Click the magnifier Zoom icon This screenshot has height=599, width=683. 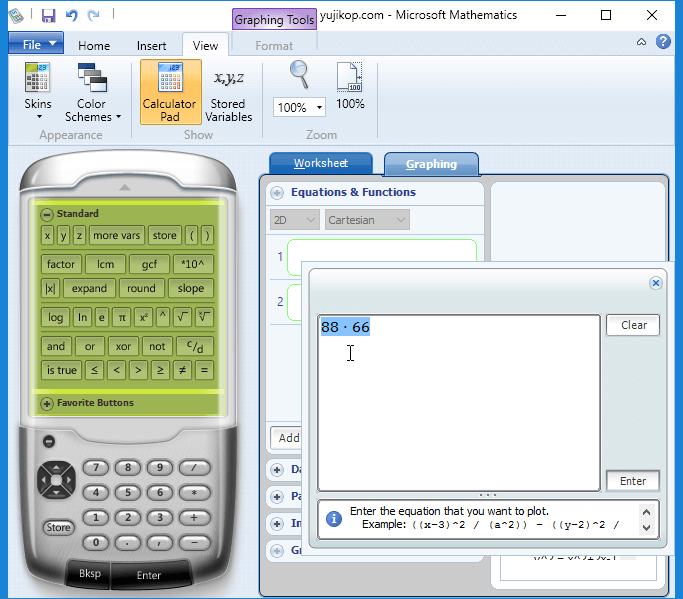click(300, 75)
